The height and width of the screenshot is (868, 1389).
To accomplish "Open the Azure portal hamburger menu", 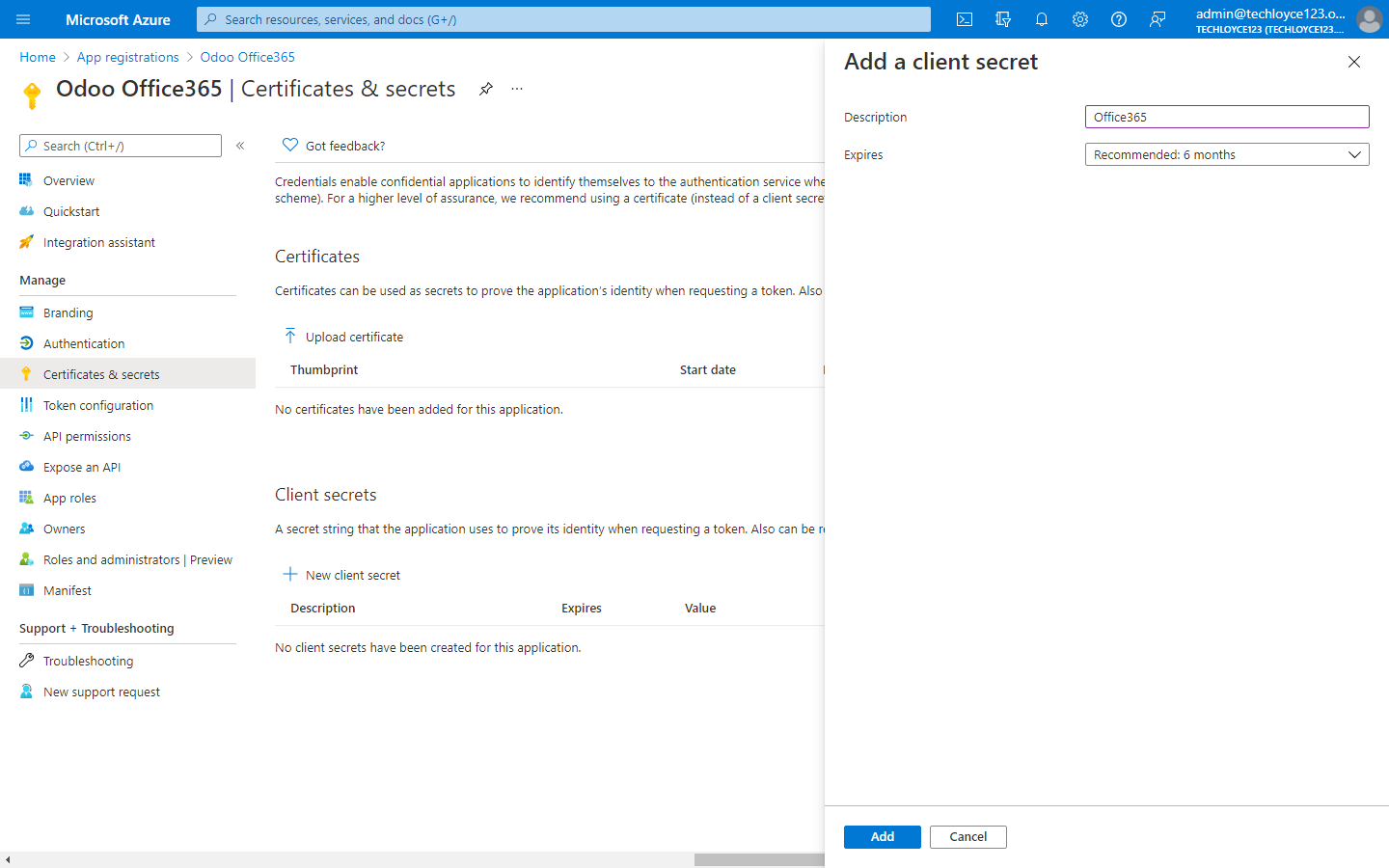I will pos(23,19).
